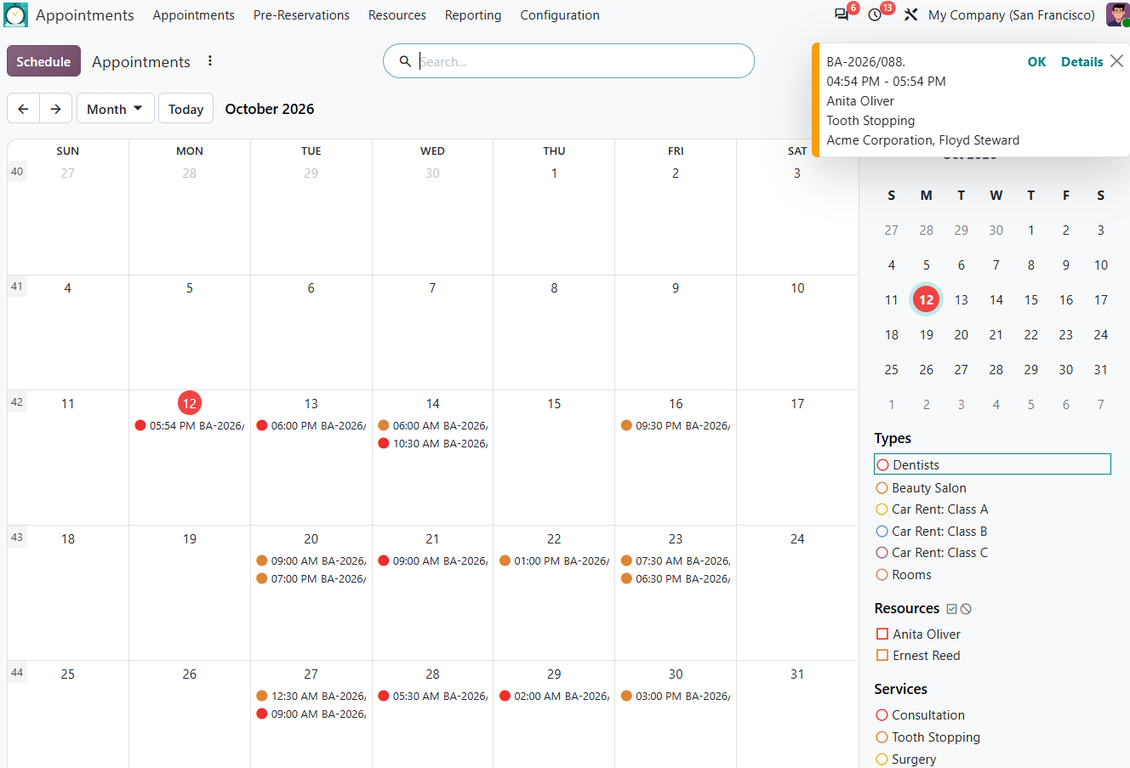Close the BA-2026/088 notification popup
Image resolution: width=1130 pixels, height=768 pixels.
click(x=1116, y=61)
